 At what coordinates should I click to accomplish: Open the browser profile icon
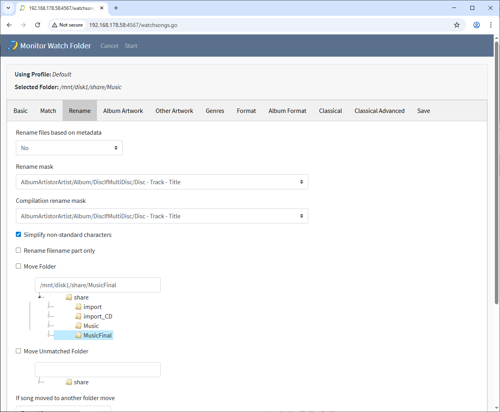[x=476, y=25]
